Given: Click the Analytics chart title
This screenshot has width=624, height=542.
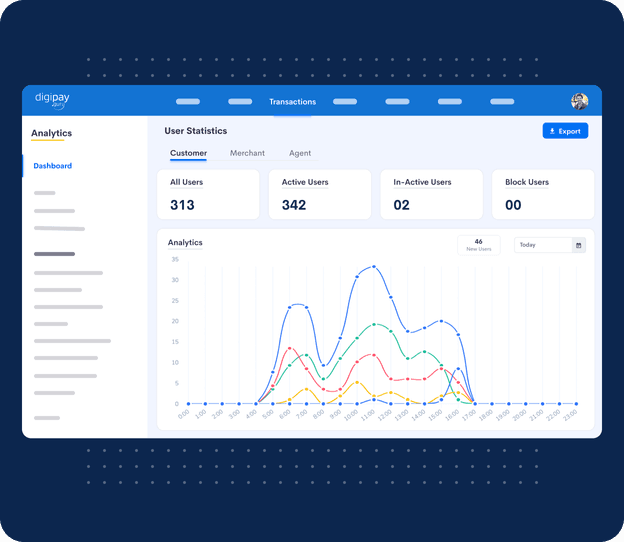Looking at the screenshot, I should (185, 243).
